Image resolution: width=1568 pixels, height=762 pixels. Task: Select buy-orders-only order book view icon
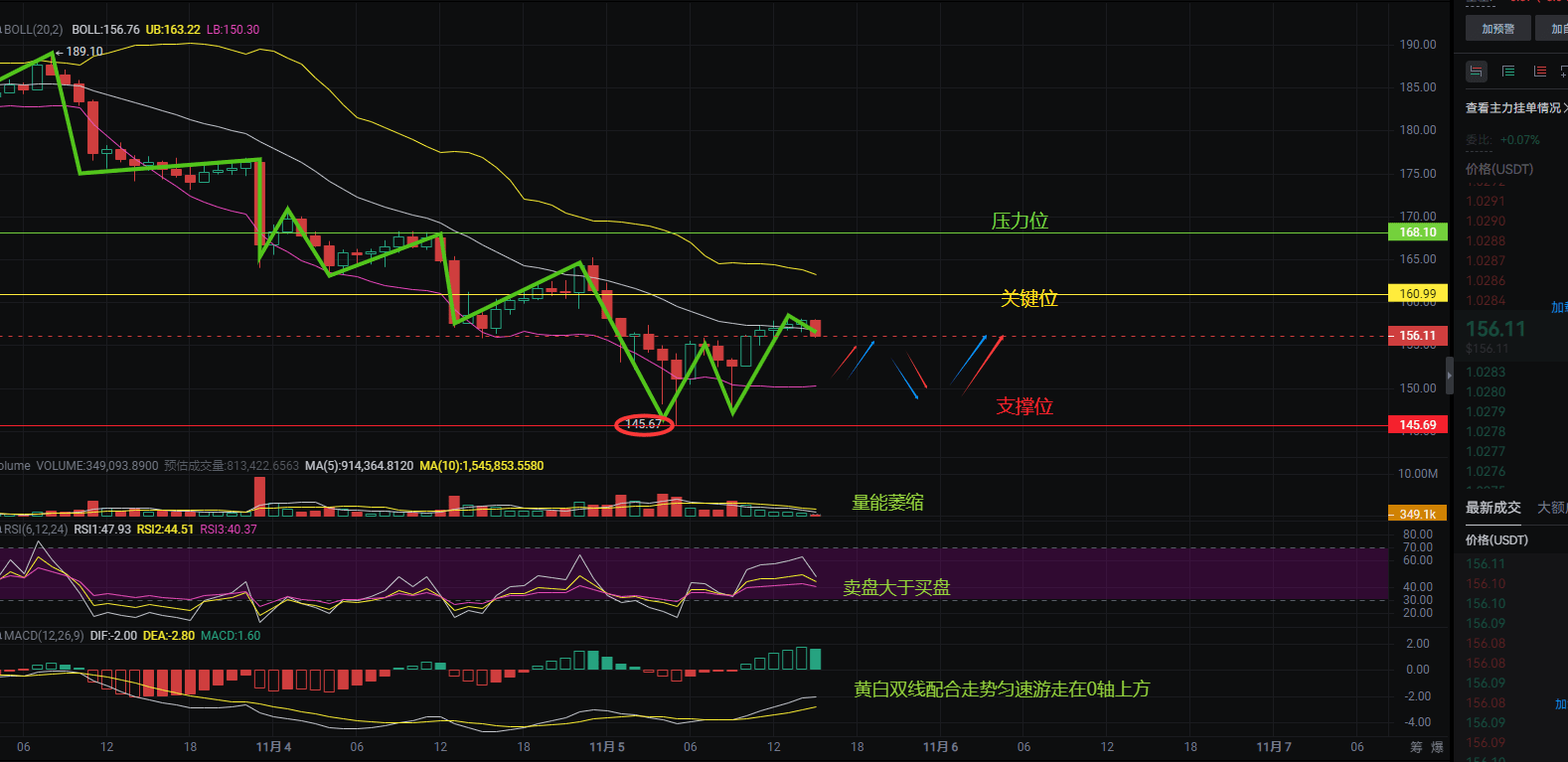pos(1508,72)
